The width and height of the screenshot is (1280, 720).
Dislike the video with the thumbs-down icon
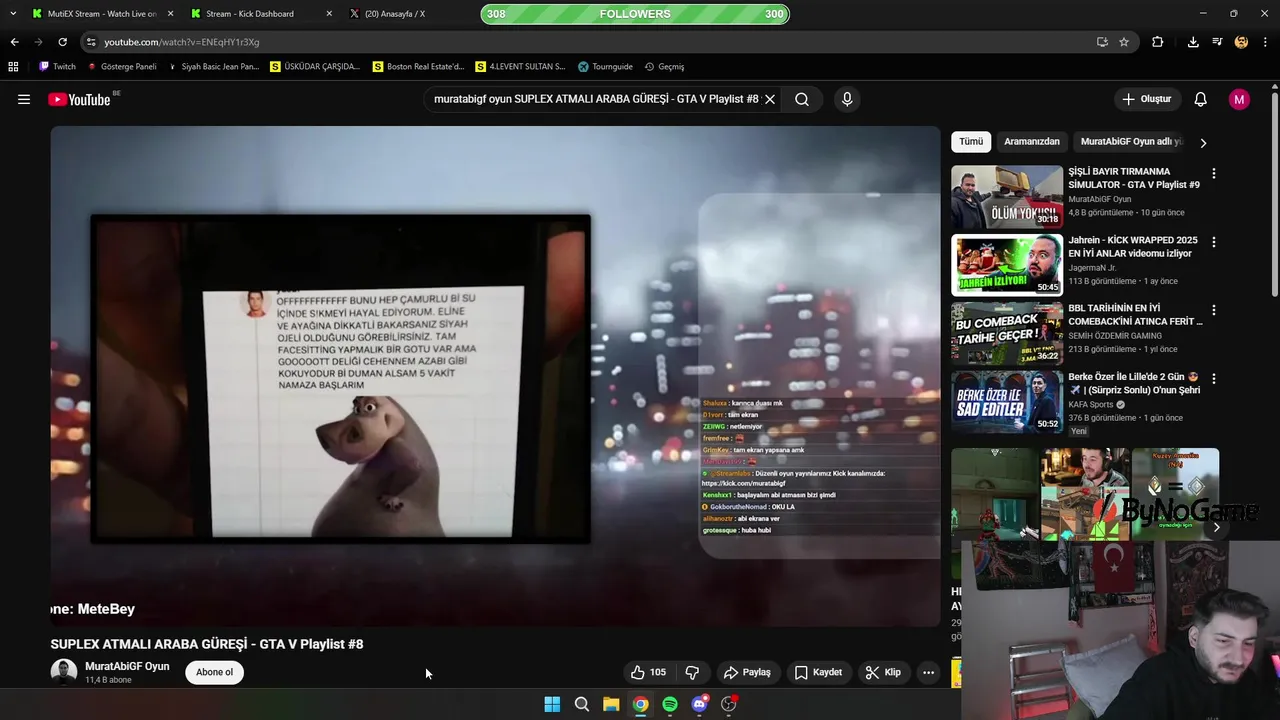pyautogui.click(x=692, y=672)
